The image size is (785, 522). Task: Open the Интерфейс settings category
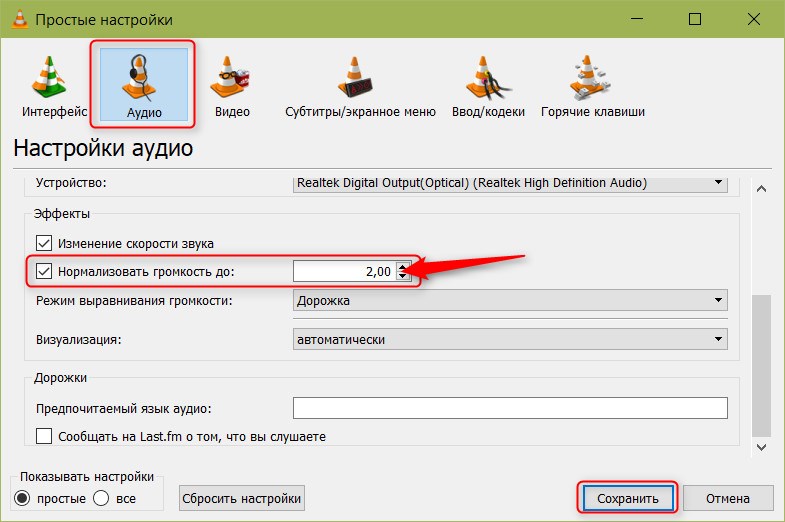[53, 86]
